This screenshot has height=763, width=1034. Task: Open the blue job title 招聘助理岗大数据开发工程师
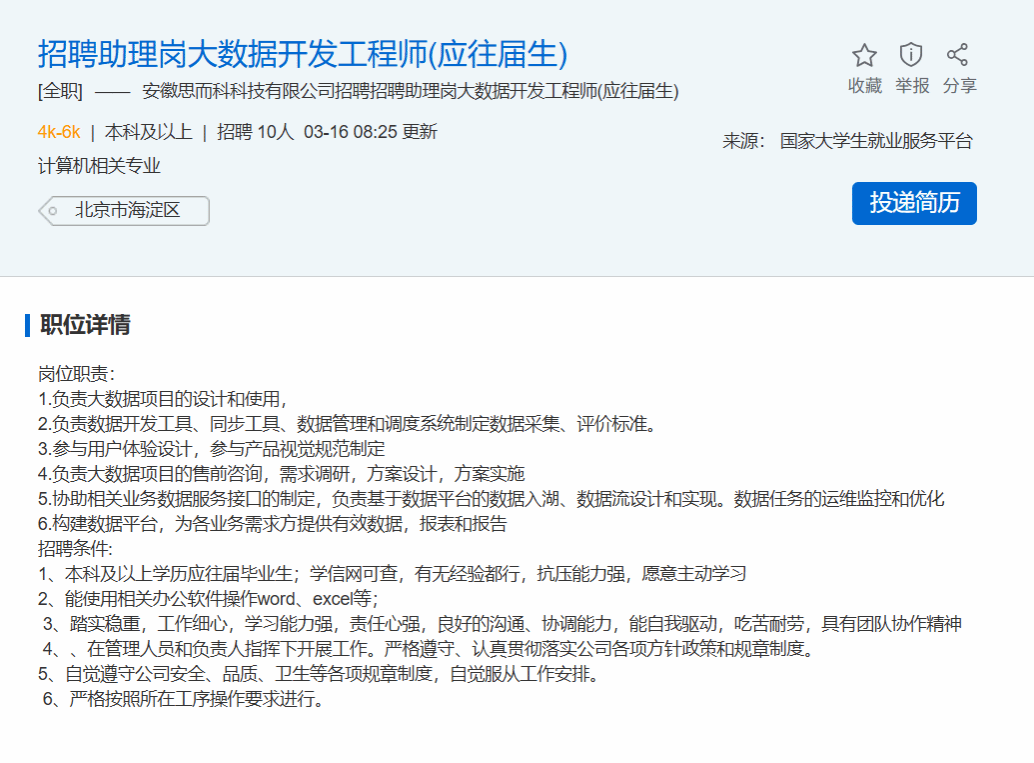(x=302, y=54)
